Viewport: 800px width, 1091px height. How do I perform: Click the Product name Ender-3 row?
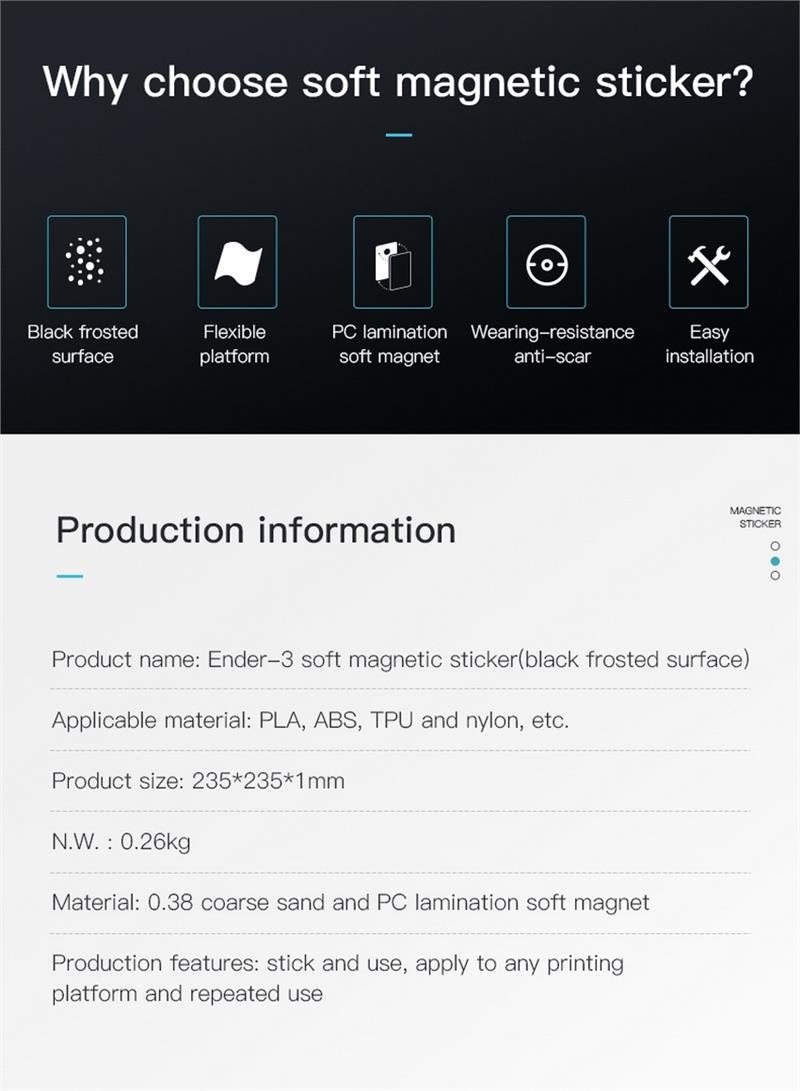tap(400, 659)
